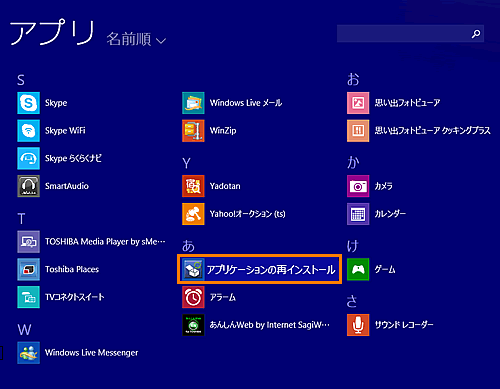Select the Y group header

(186, 163)
